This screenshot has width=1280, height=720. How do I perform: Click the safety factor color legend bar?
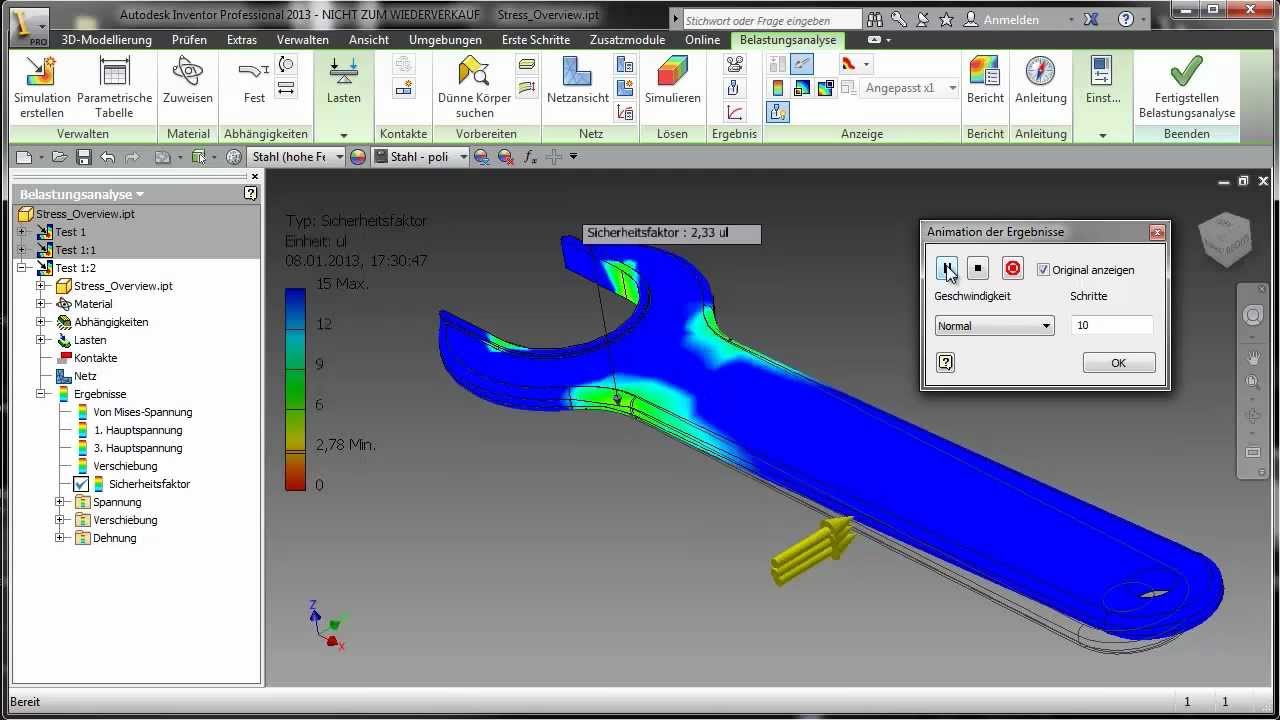point(295,389)
